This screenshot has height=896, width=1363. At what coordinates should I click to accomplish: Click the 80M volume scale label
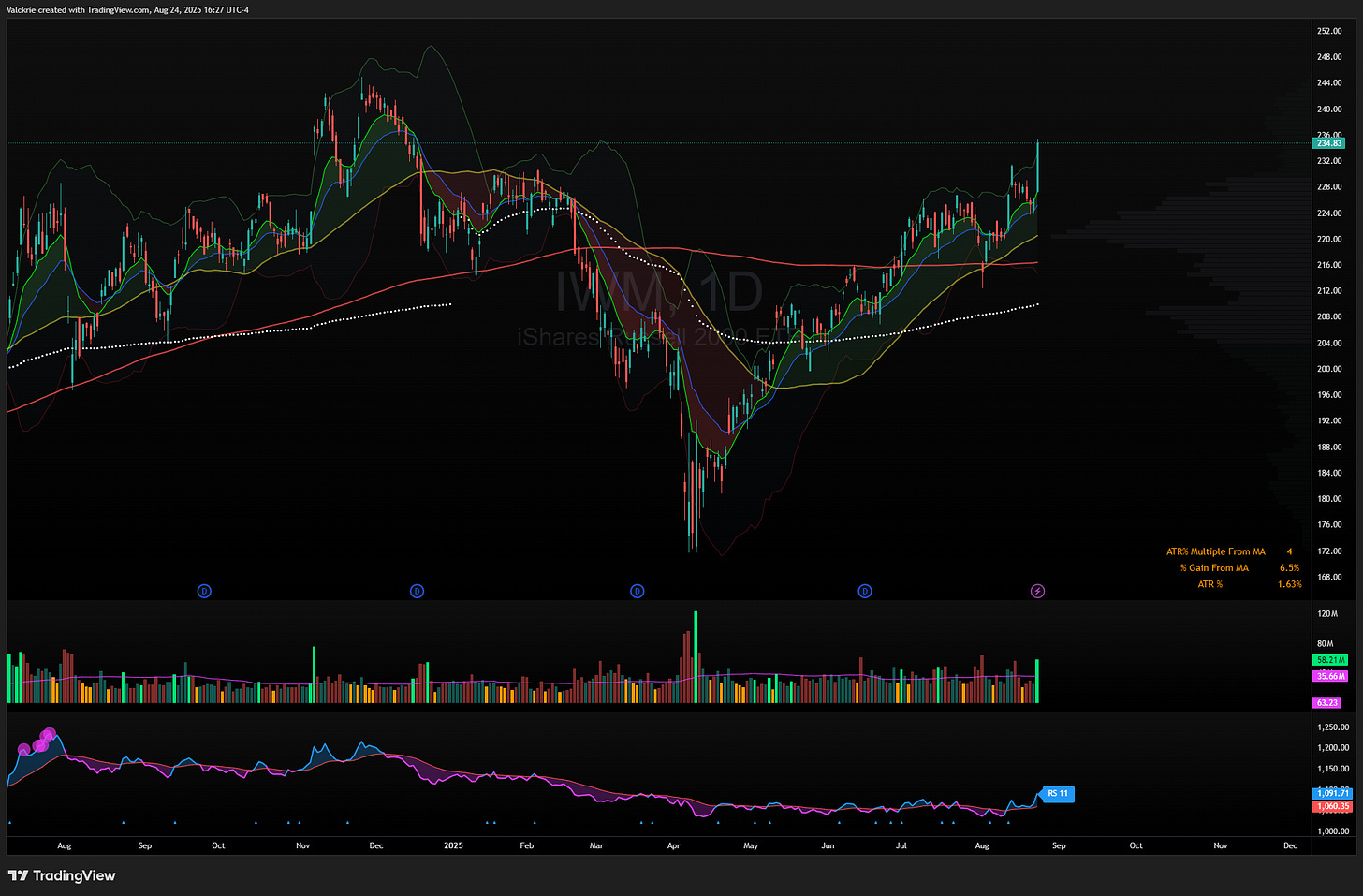pos(1326,644)
